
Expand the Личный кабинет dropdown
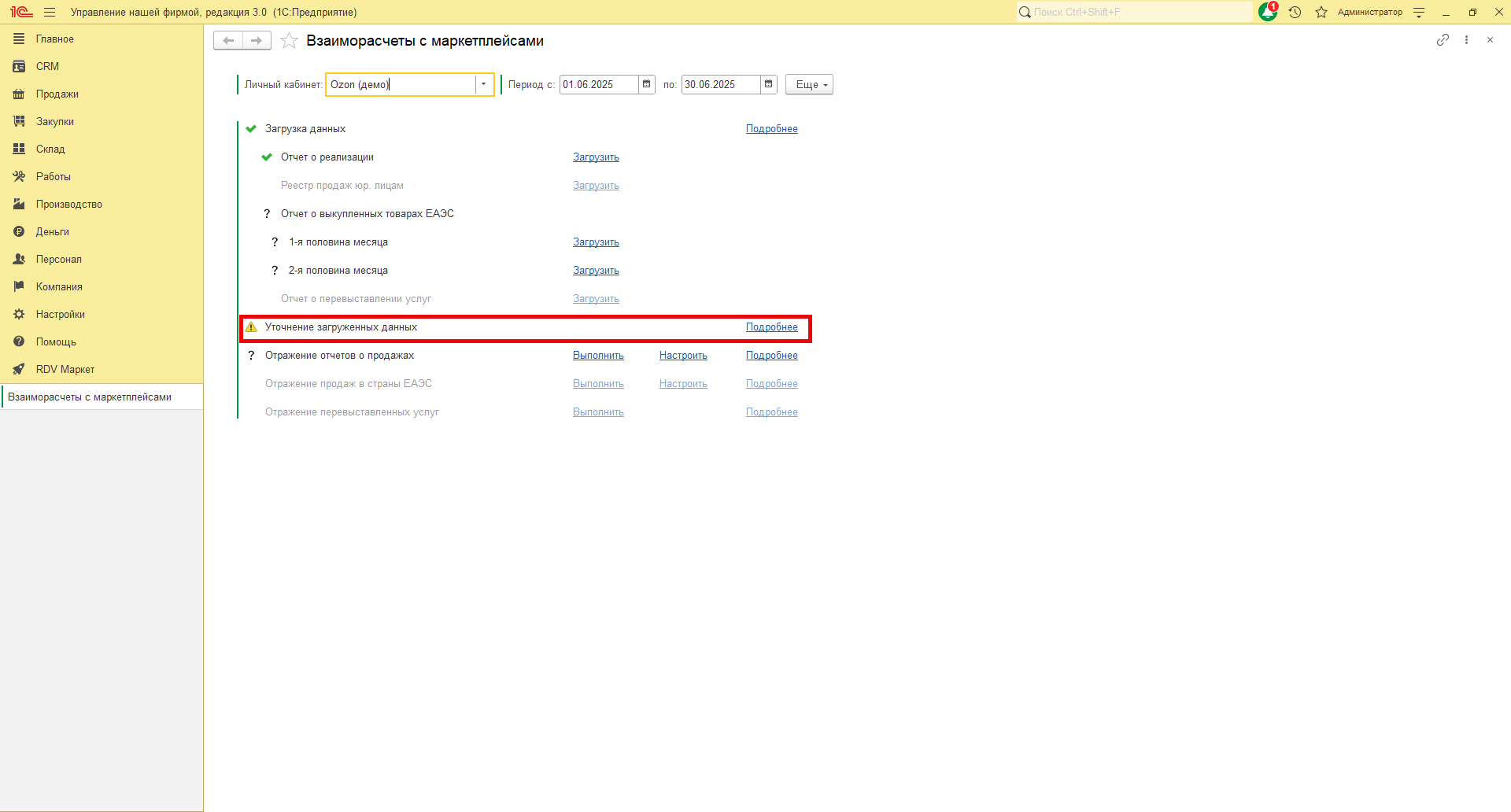484,84
